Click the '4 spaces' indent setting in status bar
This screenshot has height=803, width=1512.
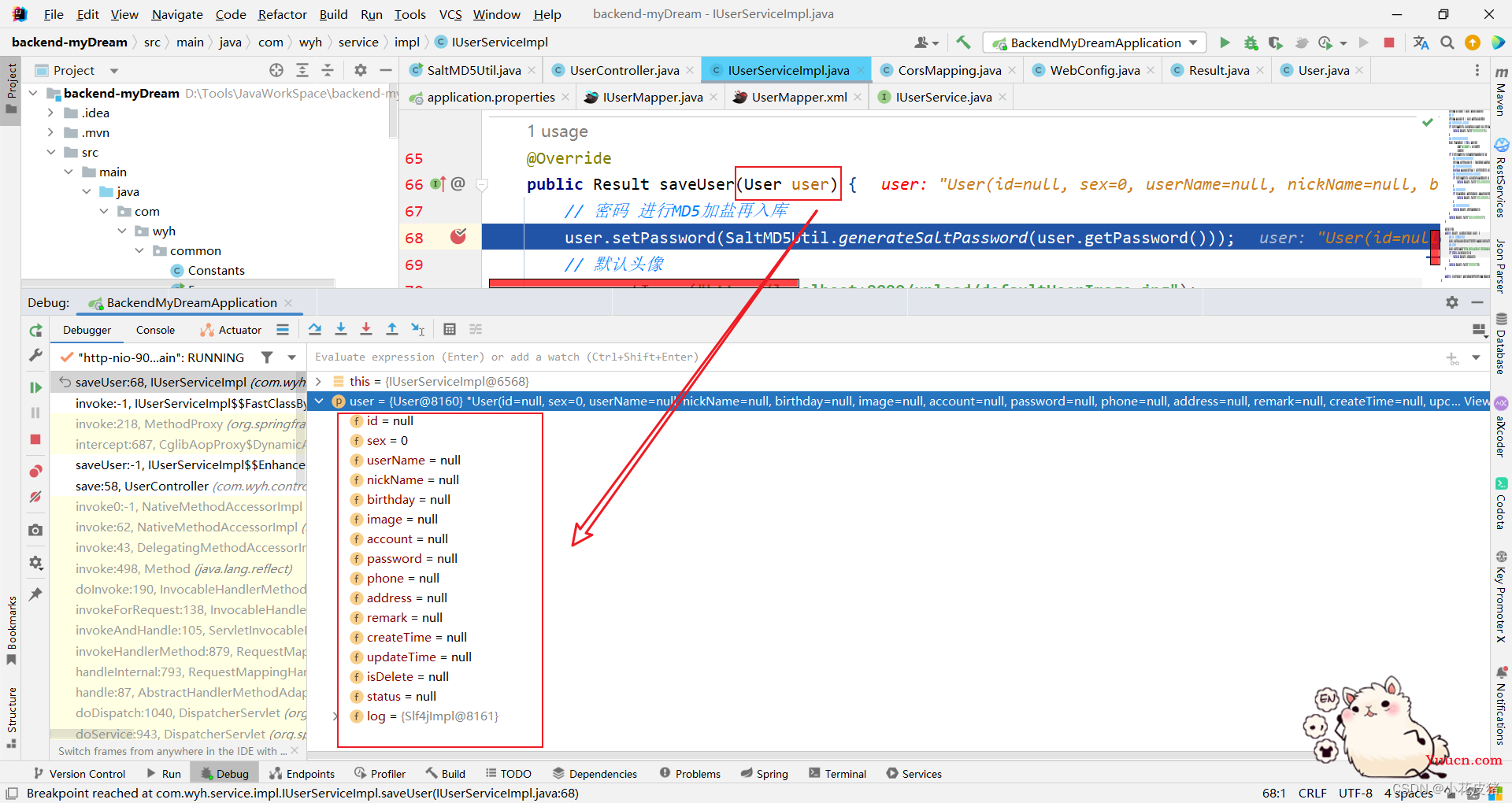pyautogui.click(x=1408, y=793)
